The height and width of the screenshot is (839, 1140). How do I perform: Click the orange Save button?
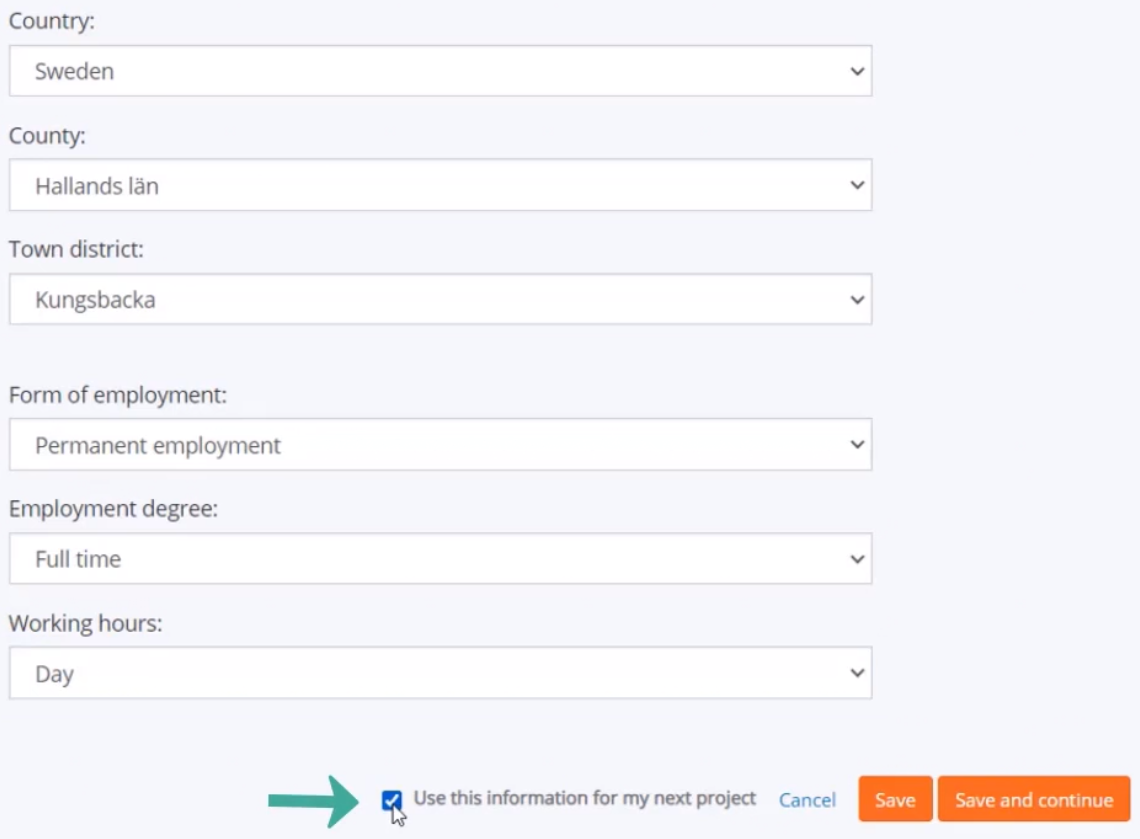[x=895, y=800]
